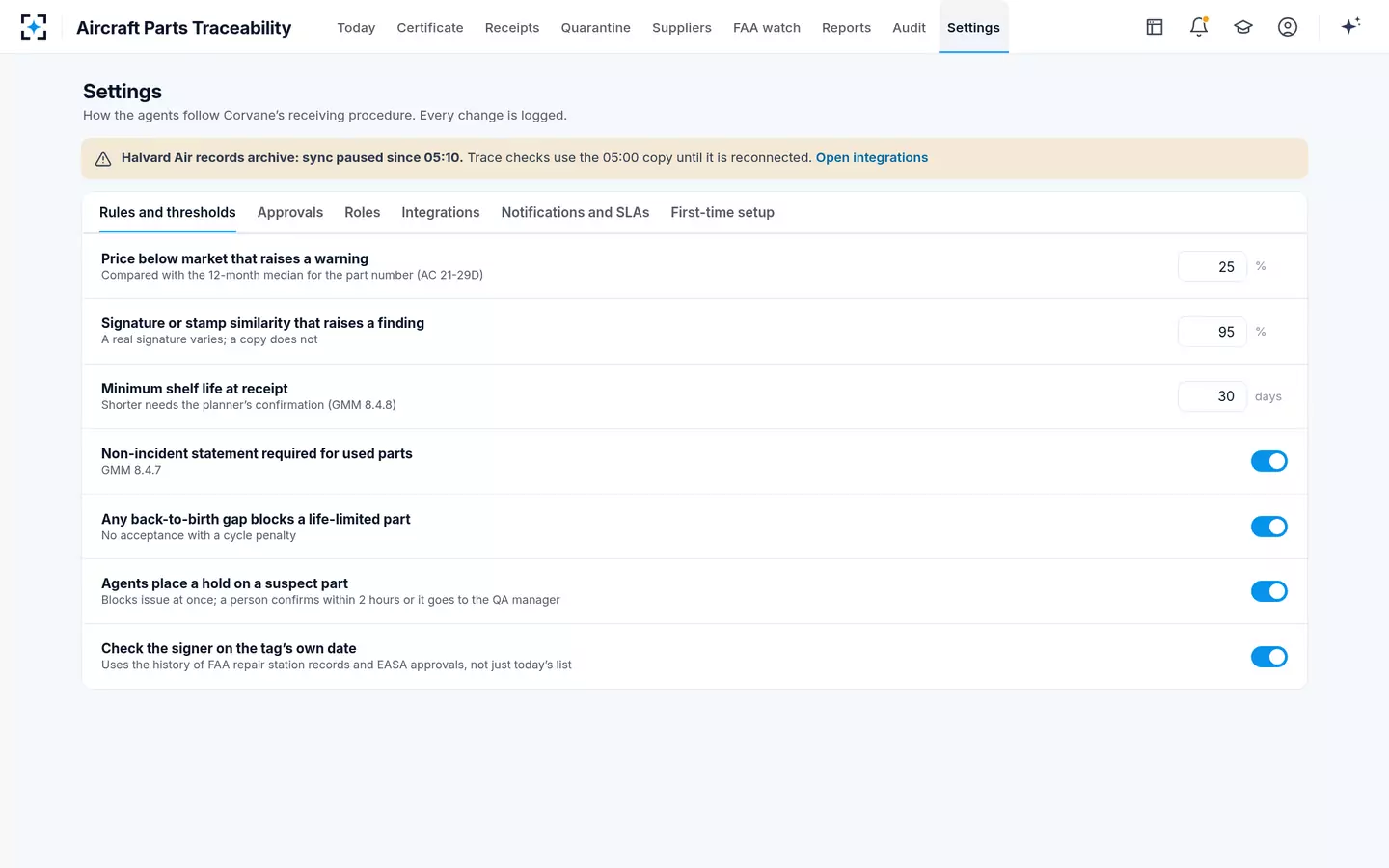The width and height of the screenshot is (1389, 868).
Task: Click the 'Minimum shelf life at receipt' label
Action: (x=195, y=389)
